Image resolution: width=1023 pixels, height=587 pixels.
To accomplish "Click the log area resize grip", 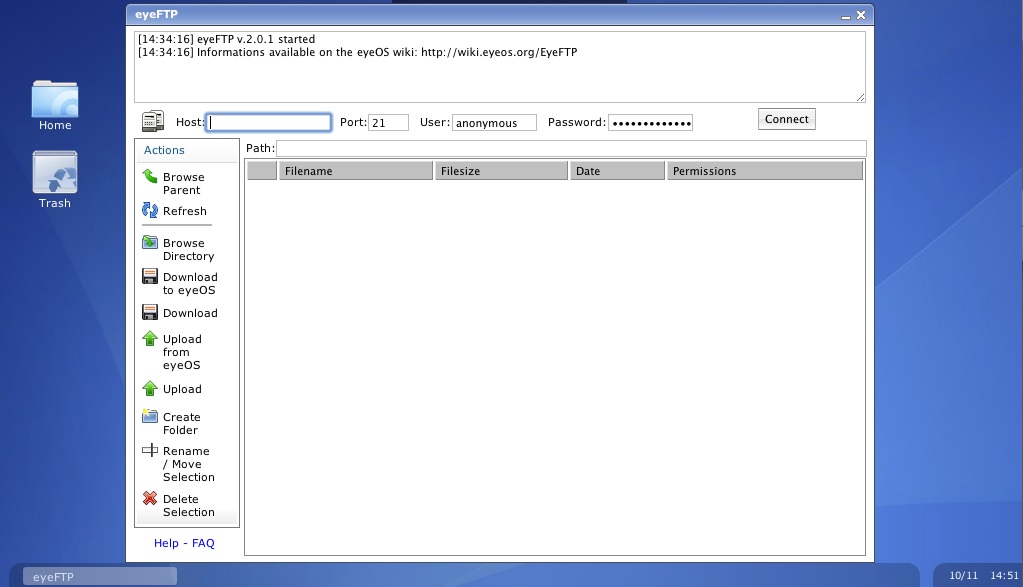I will pos(861,98).
